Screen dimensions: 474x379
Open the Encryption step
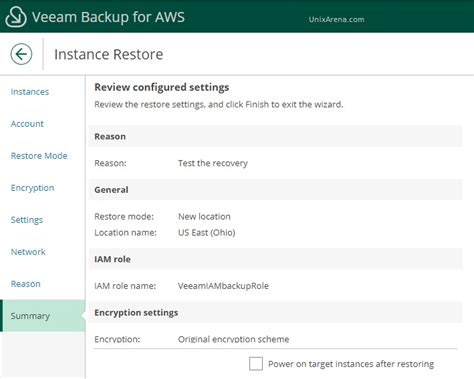32,188
